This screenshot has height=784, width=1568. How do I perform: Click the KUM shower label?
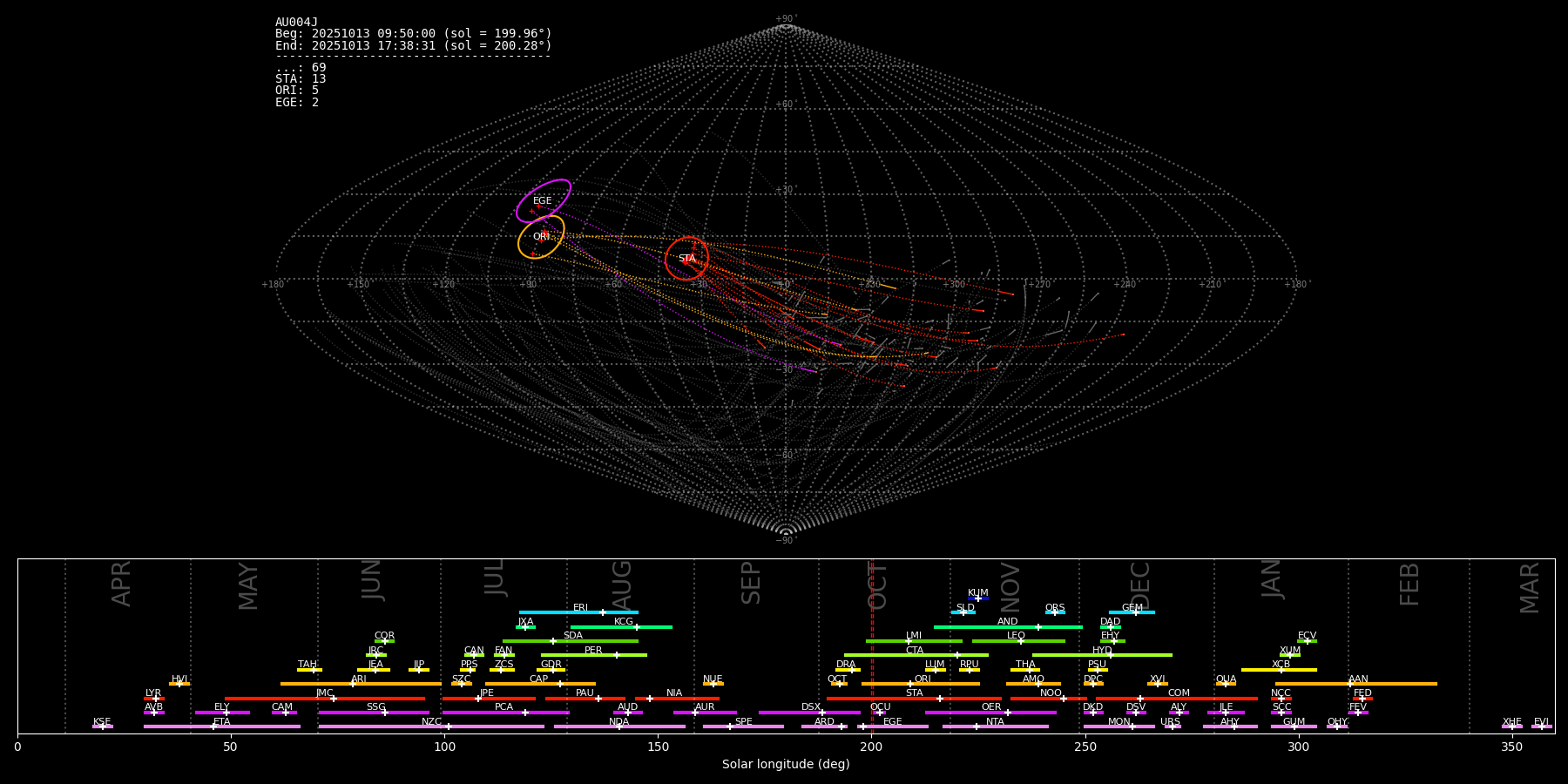coord(977,593)
